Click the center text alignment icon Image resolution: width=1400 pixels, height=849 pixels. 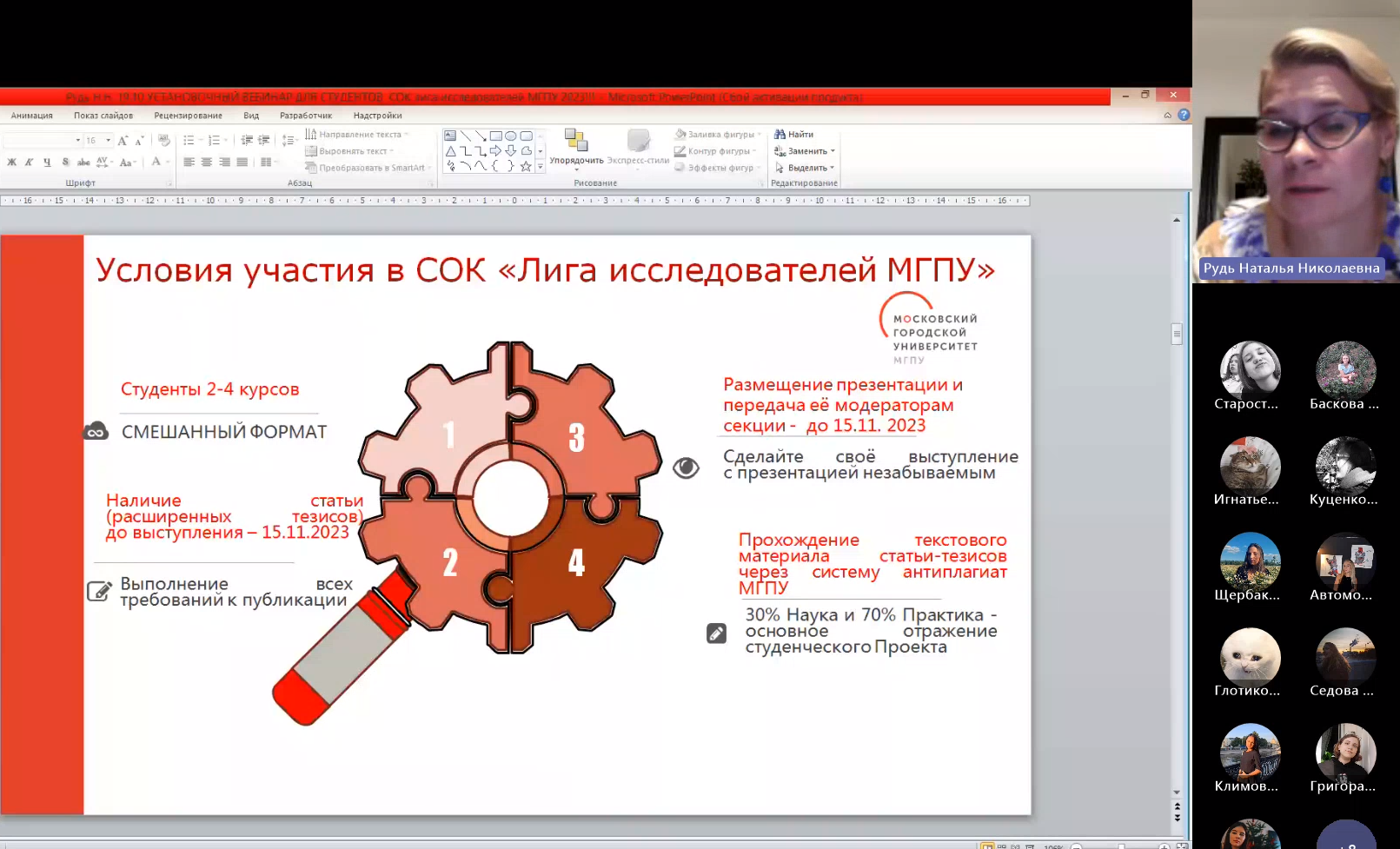pos(207,163)
